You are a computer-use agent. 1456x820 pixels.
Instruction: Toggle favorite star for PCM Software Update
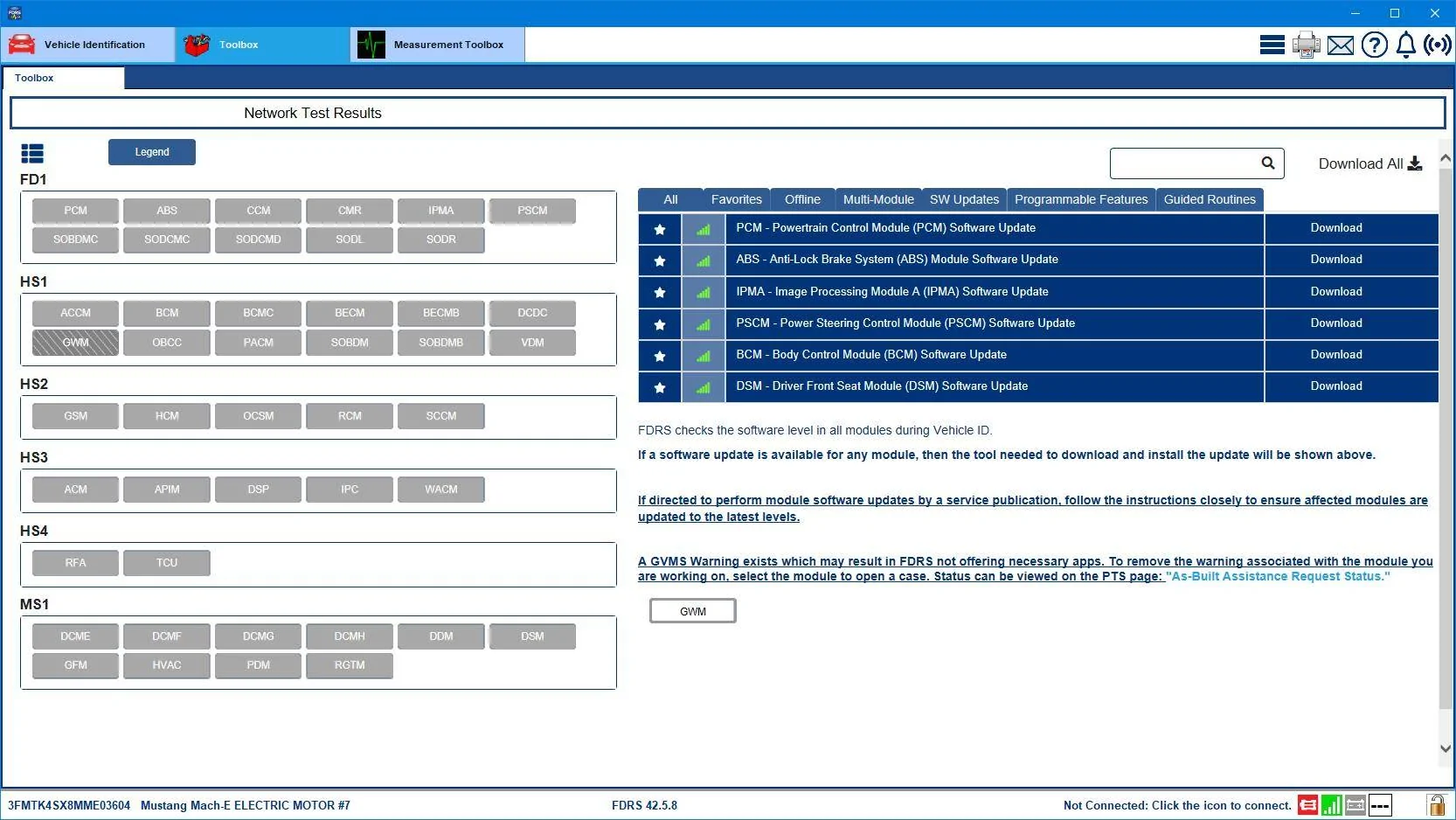point(660,229)
